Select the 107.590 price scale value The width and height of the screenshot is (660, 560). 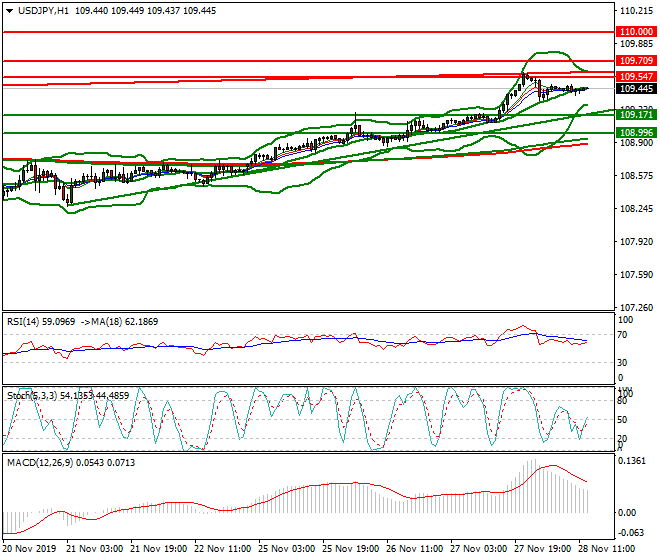(636, 275)
